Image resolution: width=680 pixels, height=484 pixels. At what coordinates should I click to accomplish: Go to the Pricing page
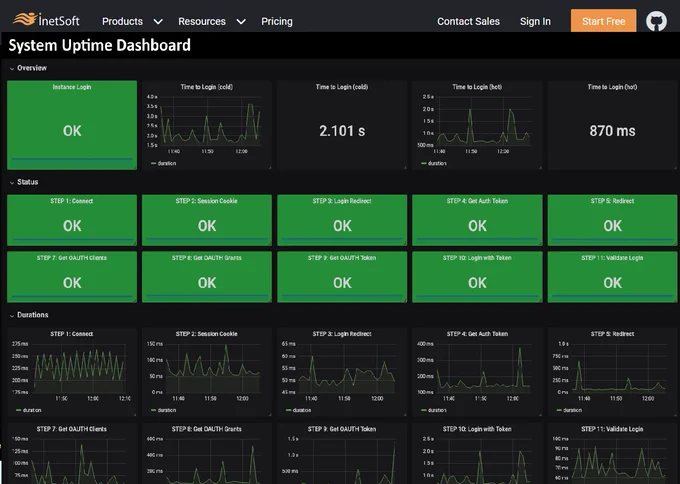pos(277,21)
